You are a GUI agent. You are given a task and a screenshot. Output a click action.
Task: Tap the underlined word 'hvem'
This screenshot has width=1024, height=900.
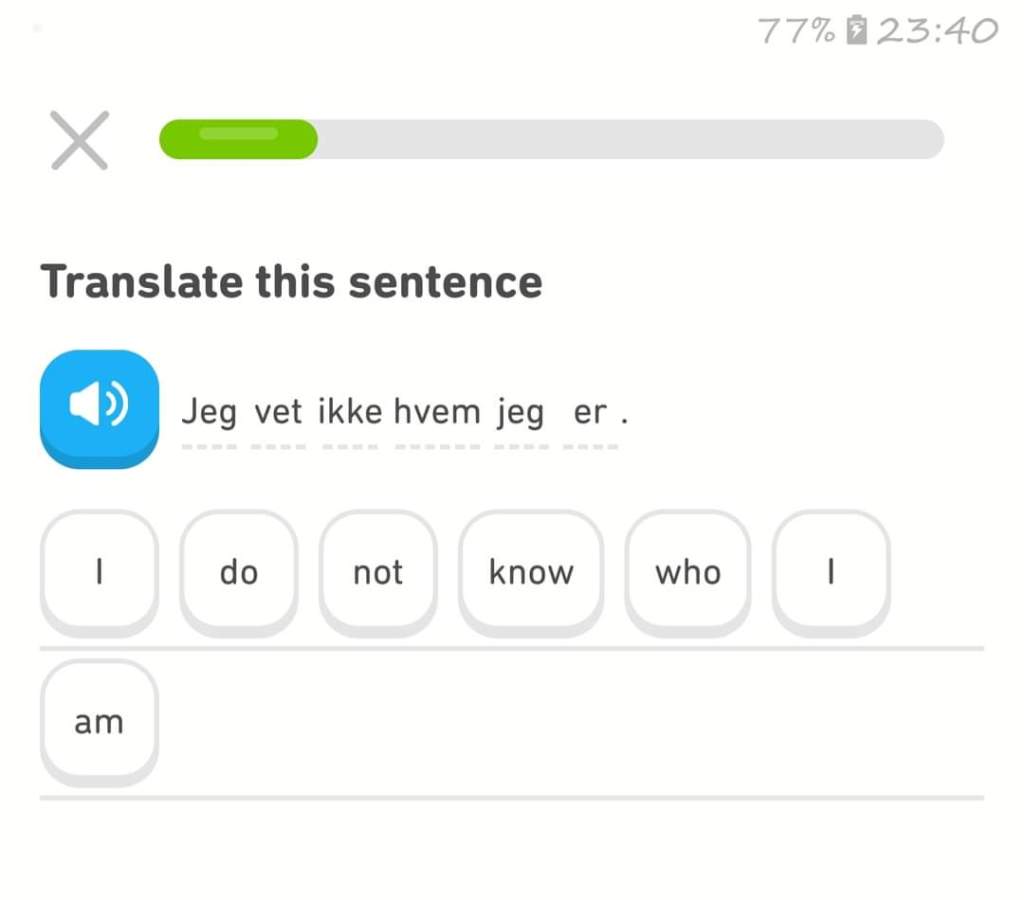click(x=437, y=412)
